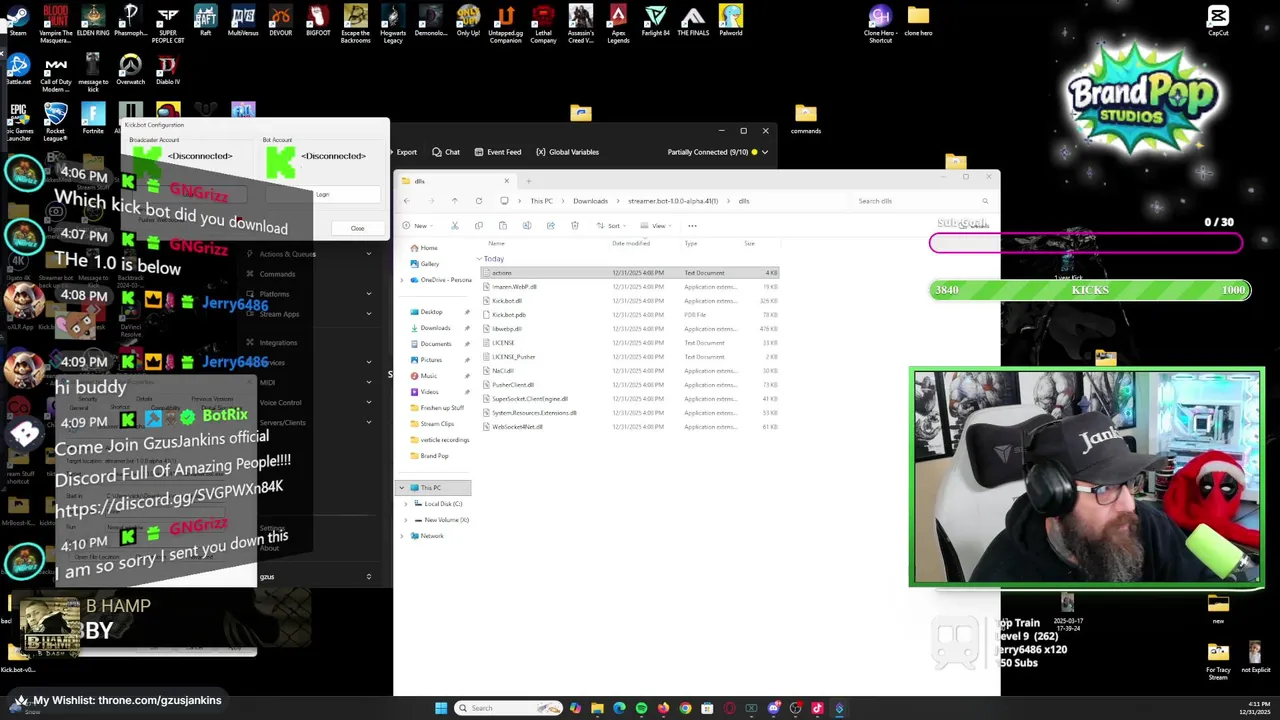Open the Sort dropdown in Explorer

613,226
